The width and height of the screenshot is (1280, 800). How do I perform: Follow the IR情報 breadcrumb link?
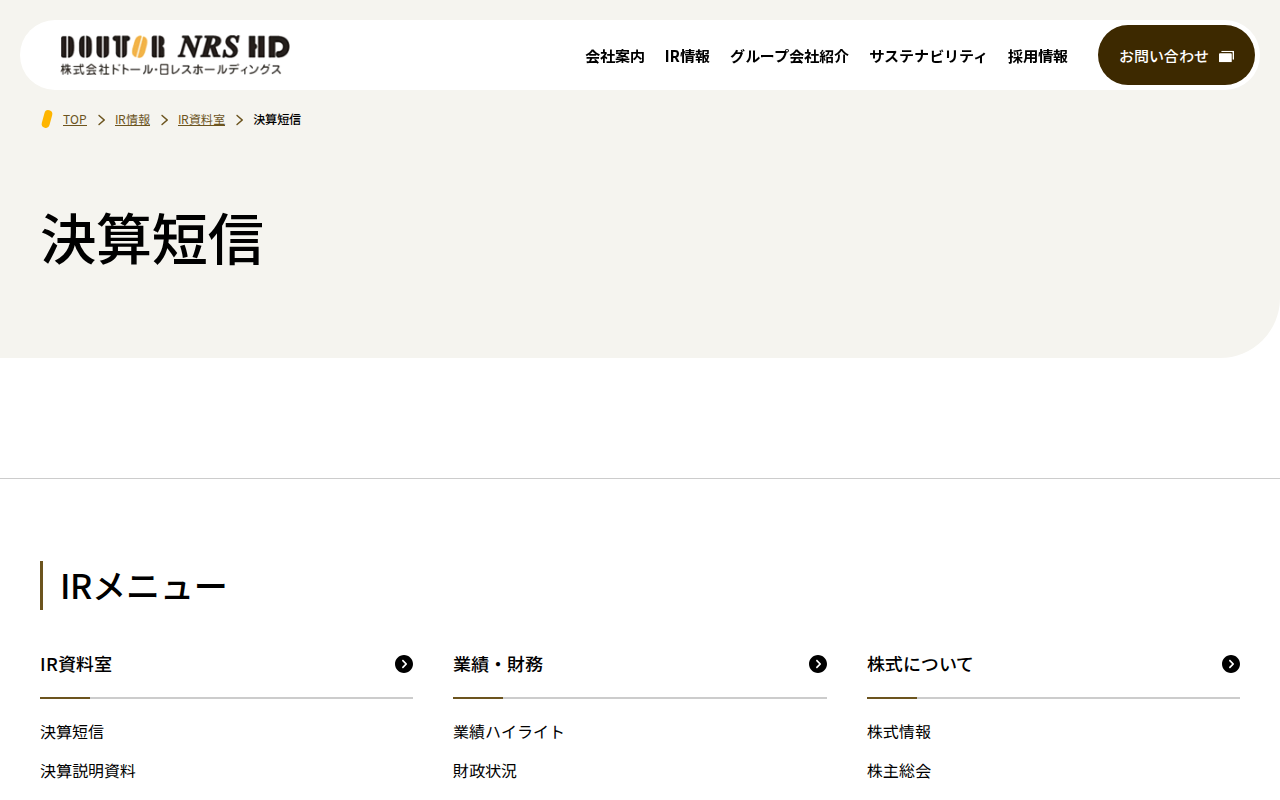pyautogui.click(x=132, y=119)
